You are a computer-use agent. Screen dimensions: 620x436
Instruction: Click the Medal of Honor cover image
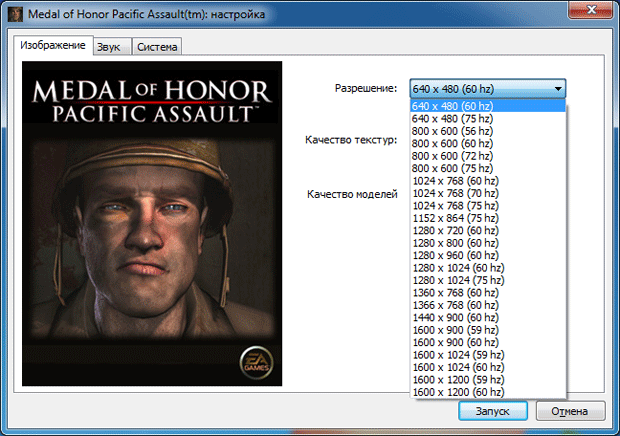(152, 223)
